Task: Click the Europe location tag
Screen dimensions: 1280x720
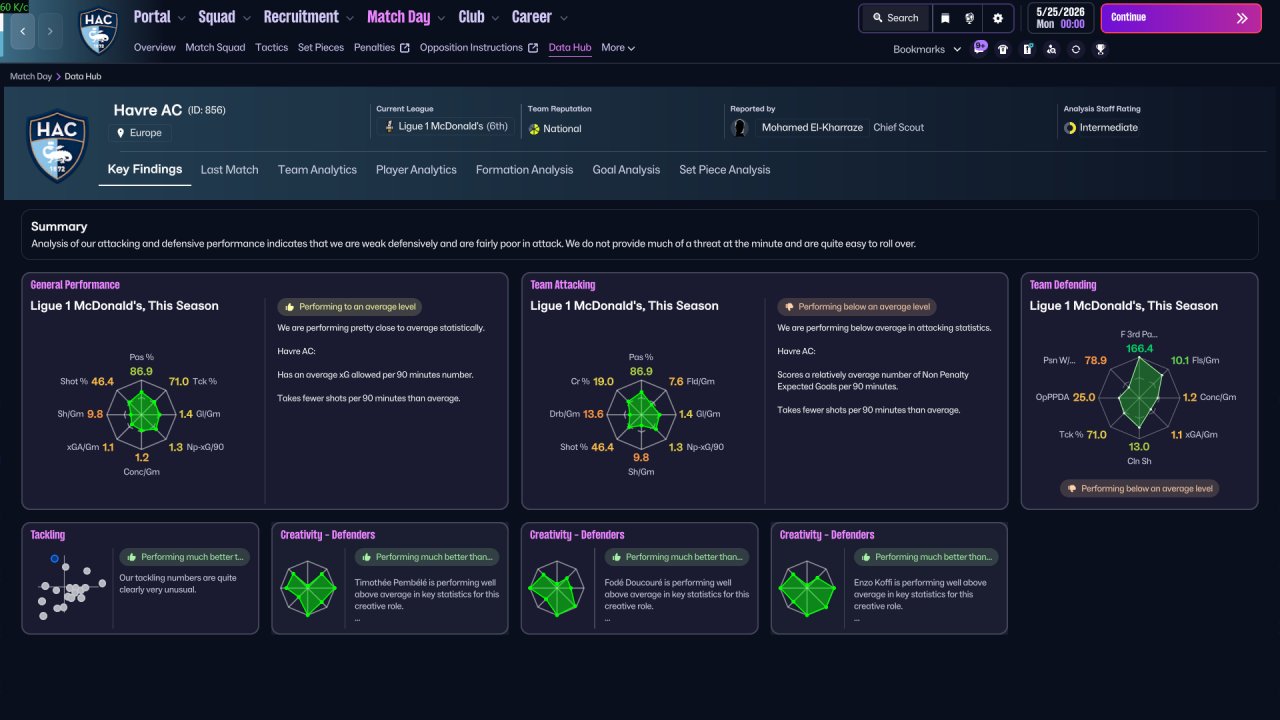Action: (140, 133)
